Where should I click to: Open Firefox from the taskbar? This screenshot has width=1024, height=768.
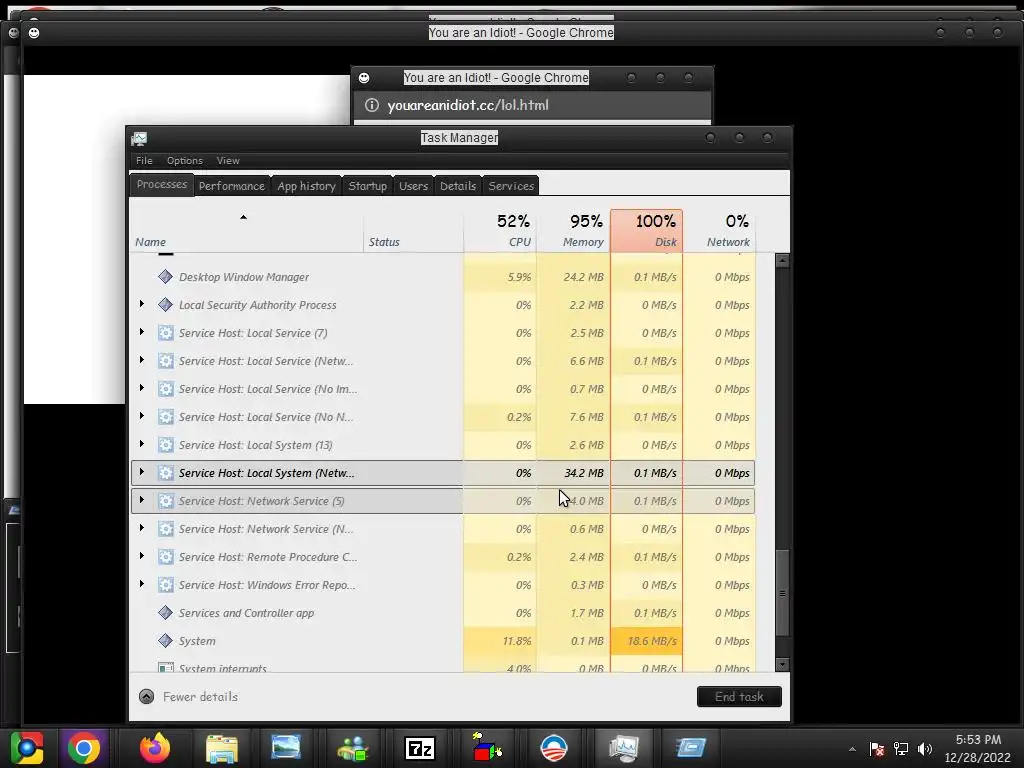coord(155,748)
